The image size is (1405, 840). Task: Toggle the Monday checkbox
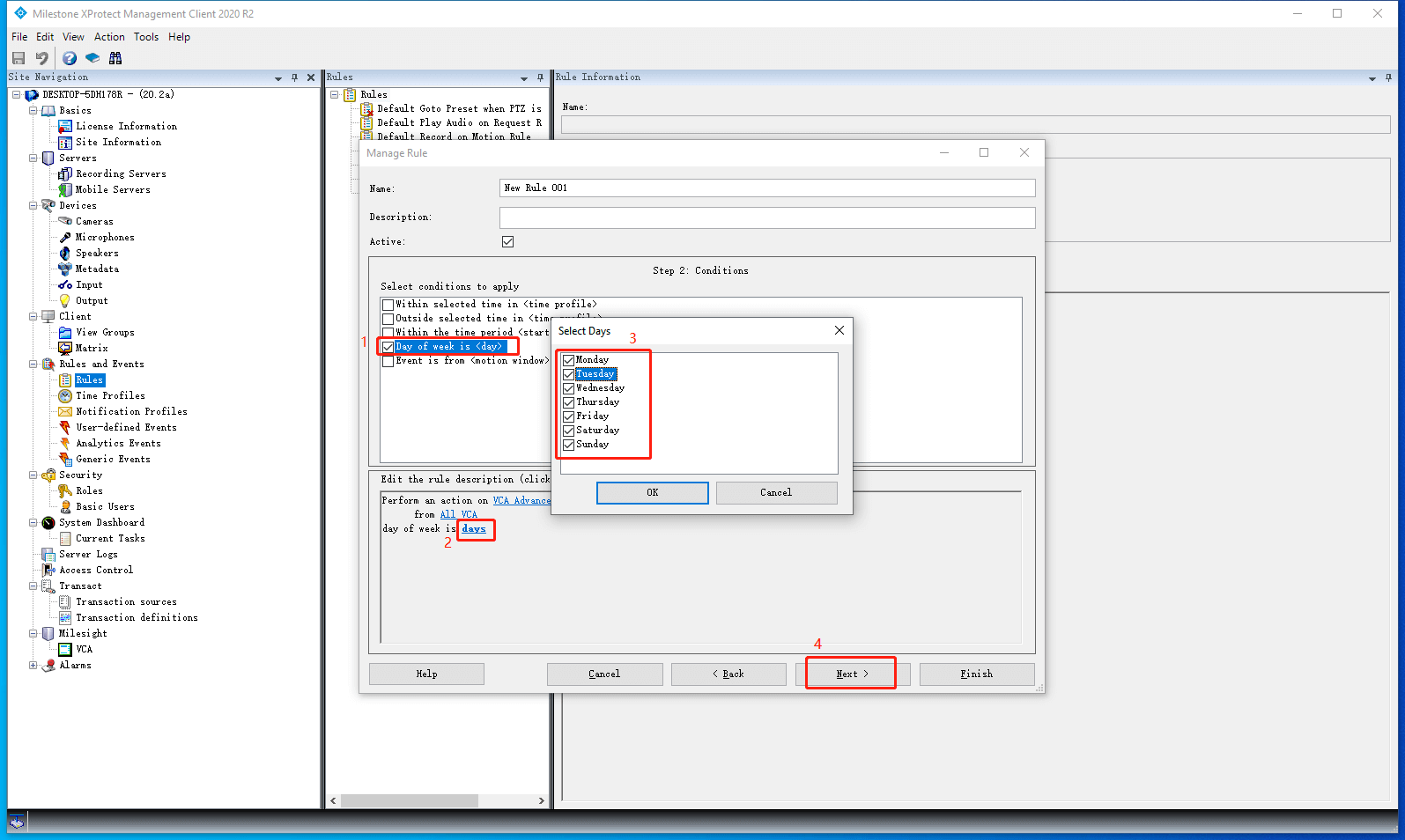568,360
